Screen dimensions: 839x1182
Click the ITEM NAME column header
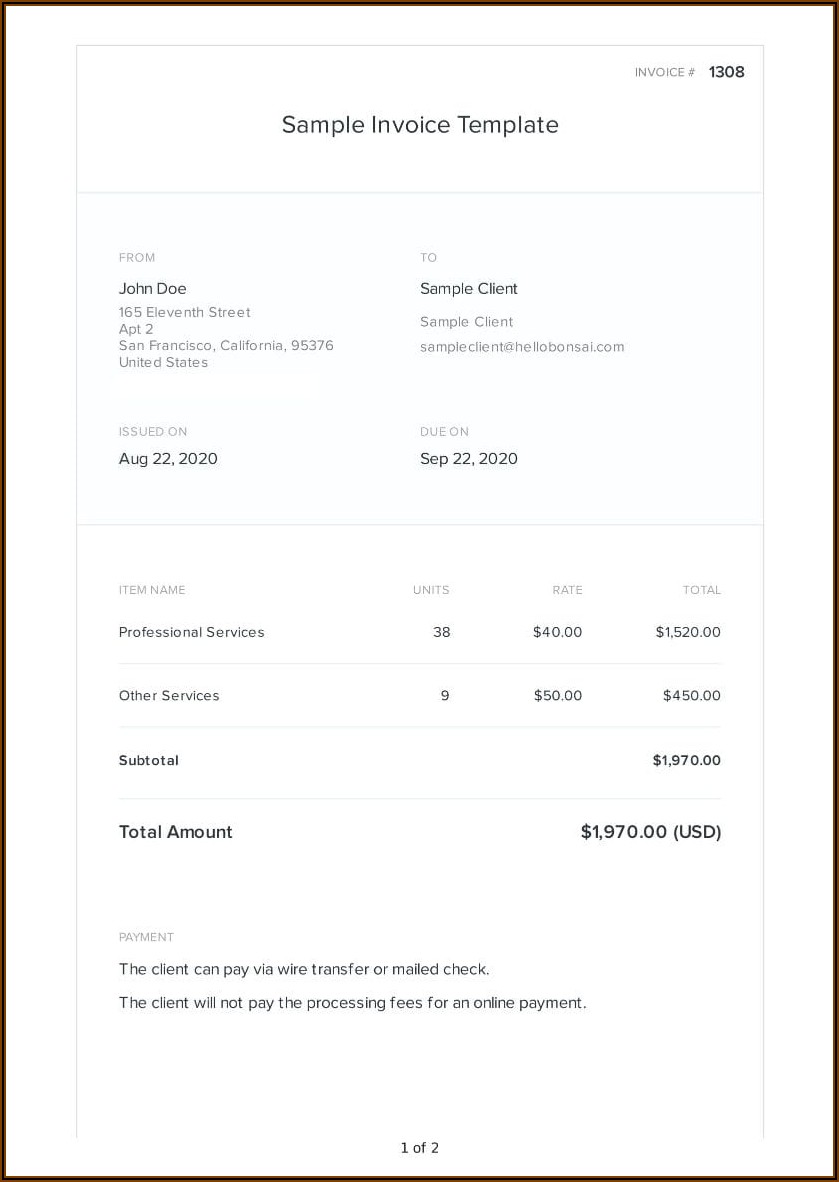pos(152,590)
